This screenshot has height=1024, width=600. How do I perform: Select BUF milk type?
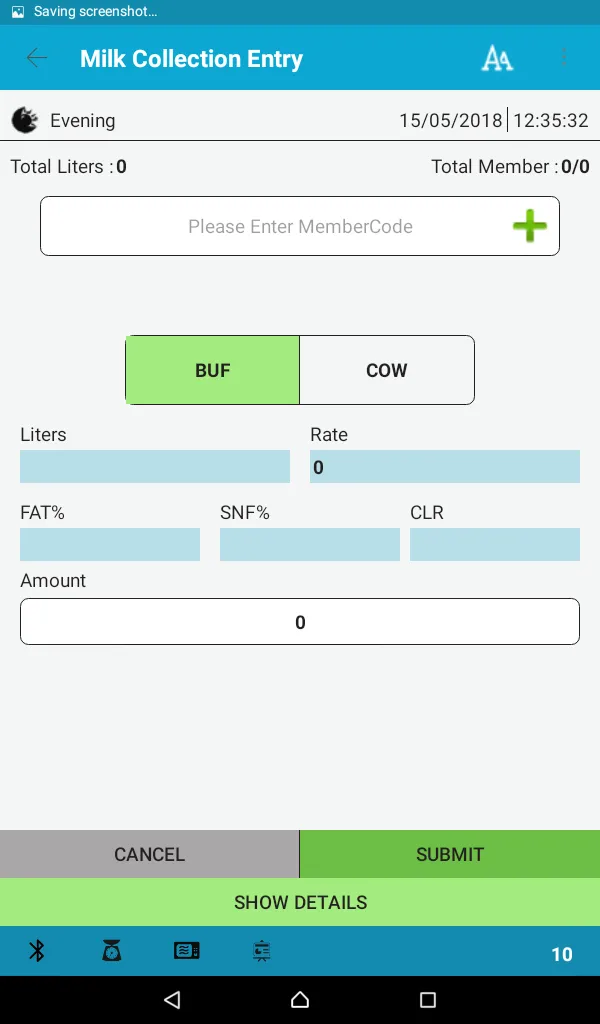point(212,370)
